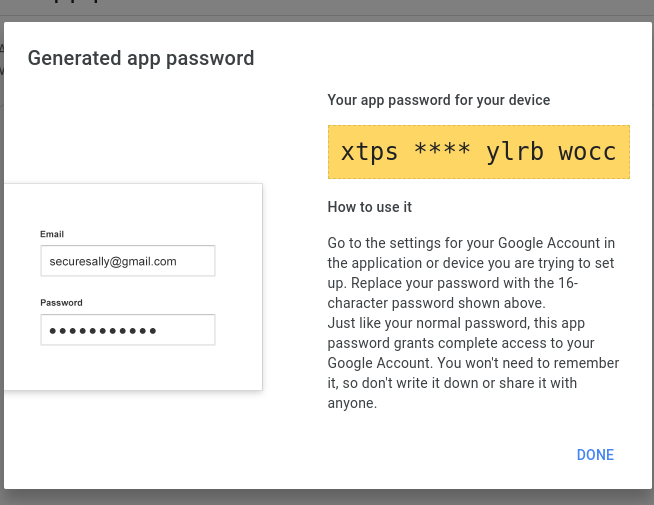Viewport: 654px width, 505px height.
Task: Click the Email label above the address field
Action: coord(52,234)
